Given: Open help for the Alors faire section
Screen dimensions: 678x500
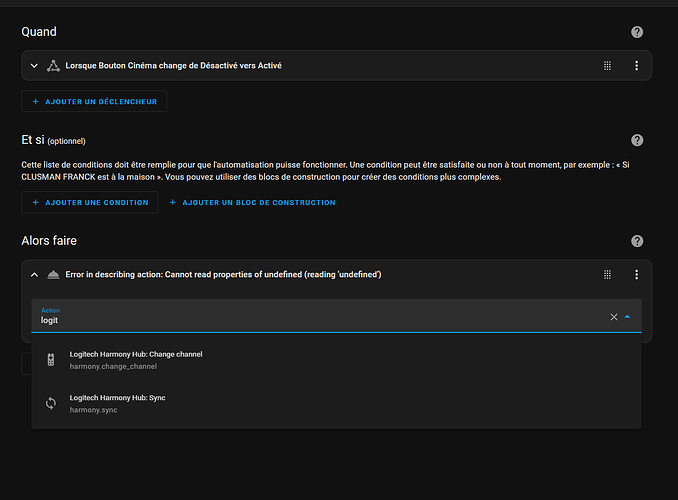Looking at the screenshot, I should 636,241.
